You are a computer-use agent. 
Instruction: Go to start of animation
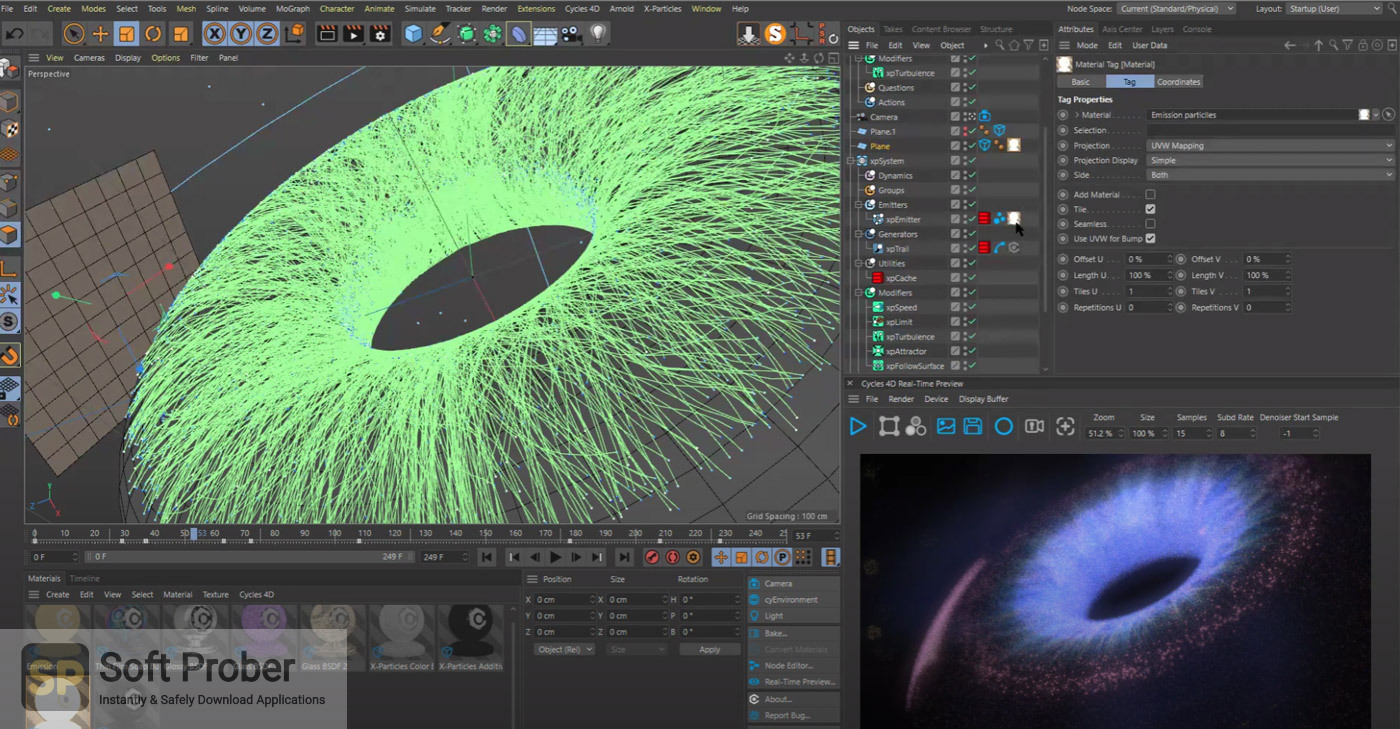486,557
